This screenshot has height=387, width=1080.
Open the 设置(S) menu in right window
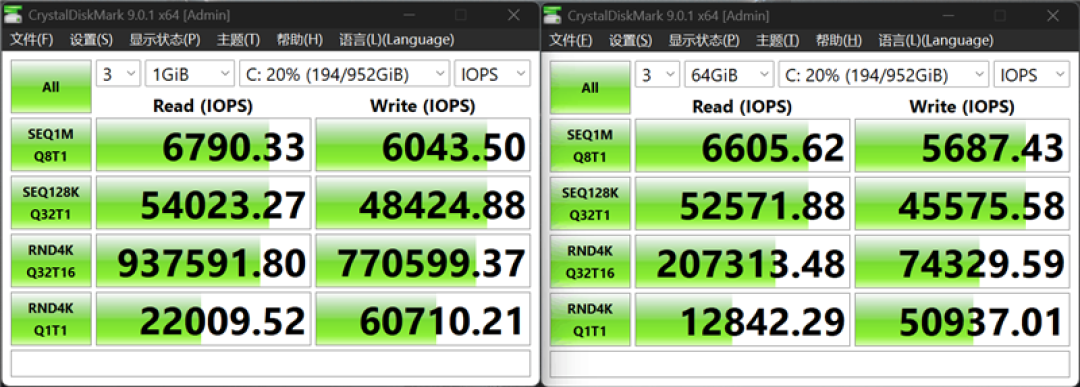[630, 39]
